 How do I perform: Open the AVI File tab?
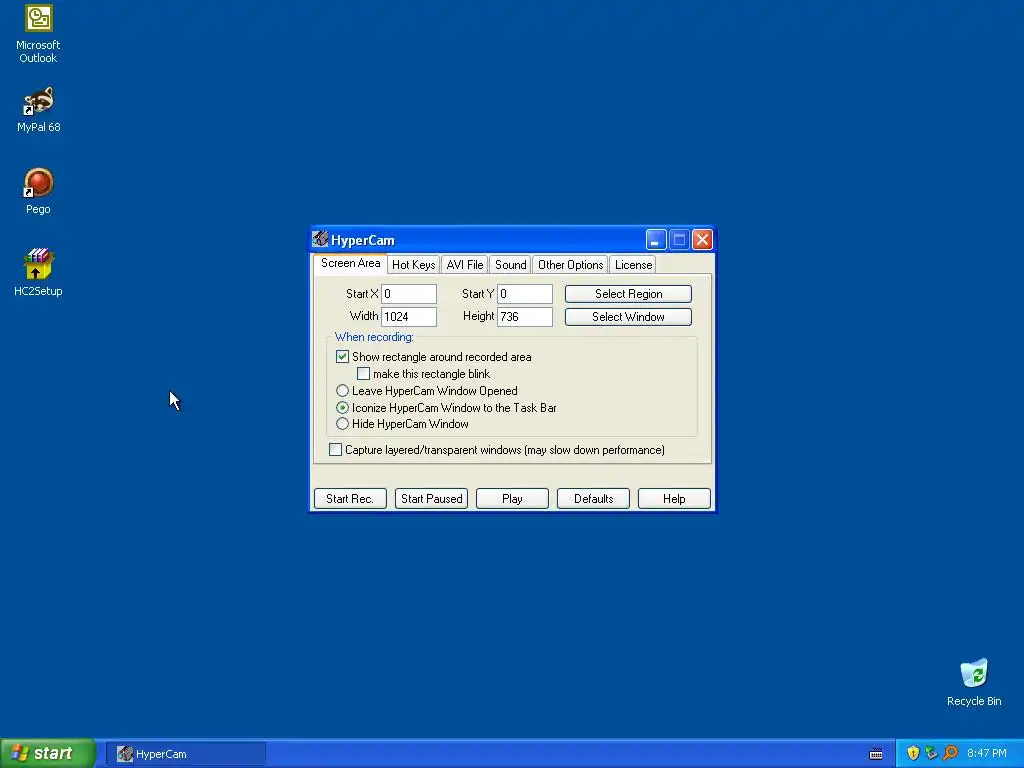click(x=464, y=264)
